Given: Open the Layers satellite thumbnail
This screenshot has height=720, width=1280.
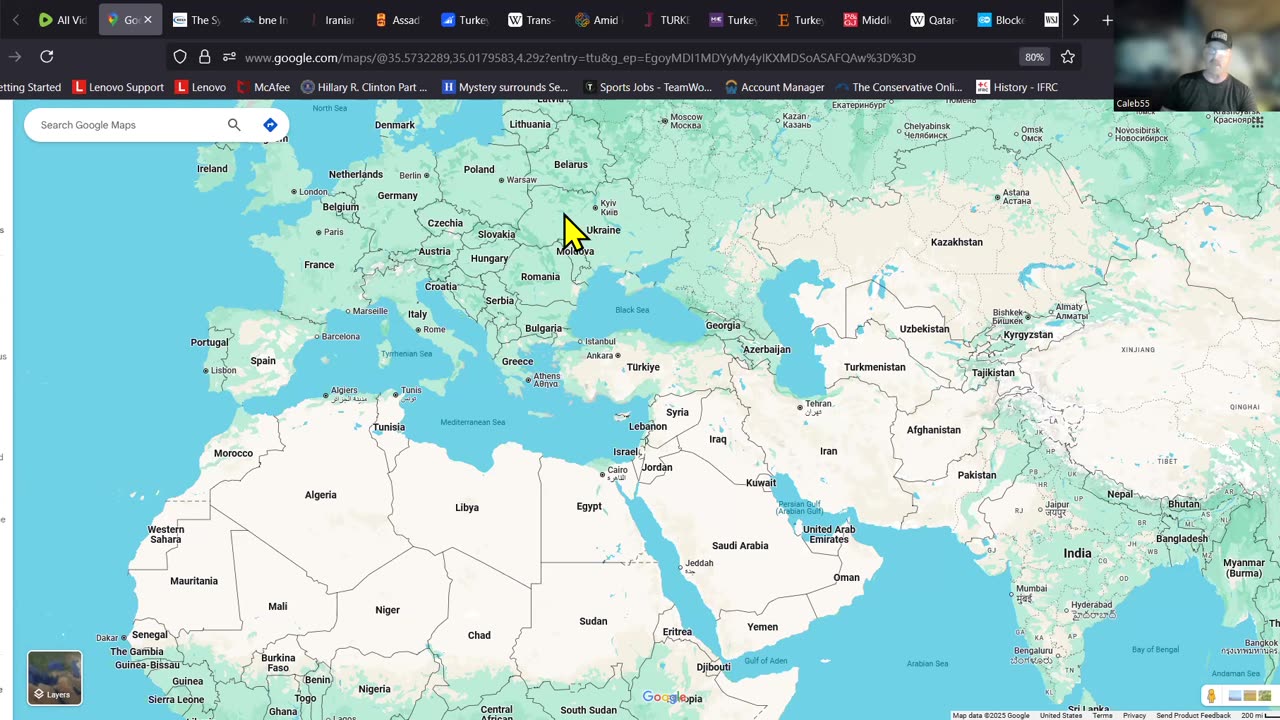Looking at the screenshot, I should pyautogui.click(x=55, y=678).
